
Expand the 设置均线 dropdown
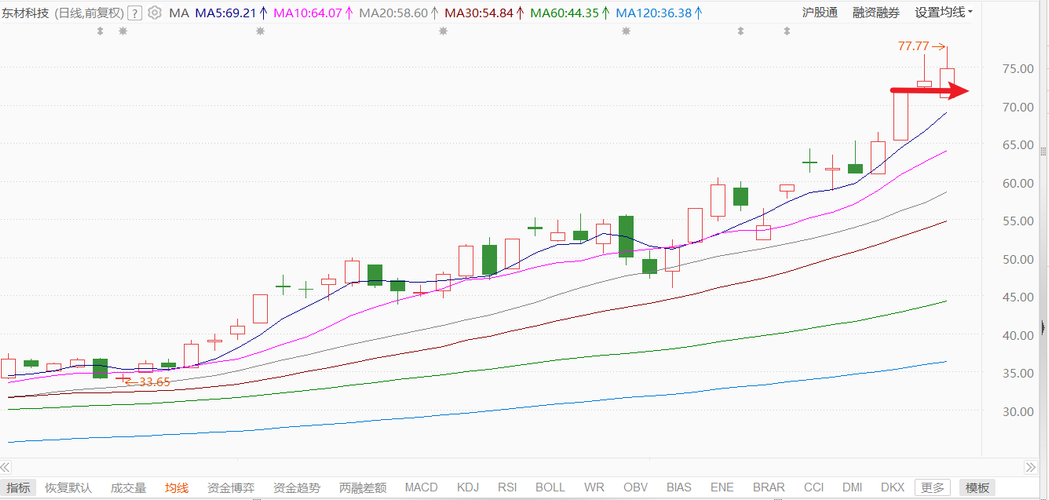(x=944, y=12)
